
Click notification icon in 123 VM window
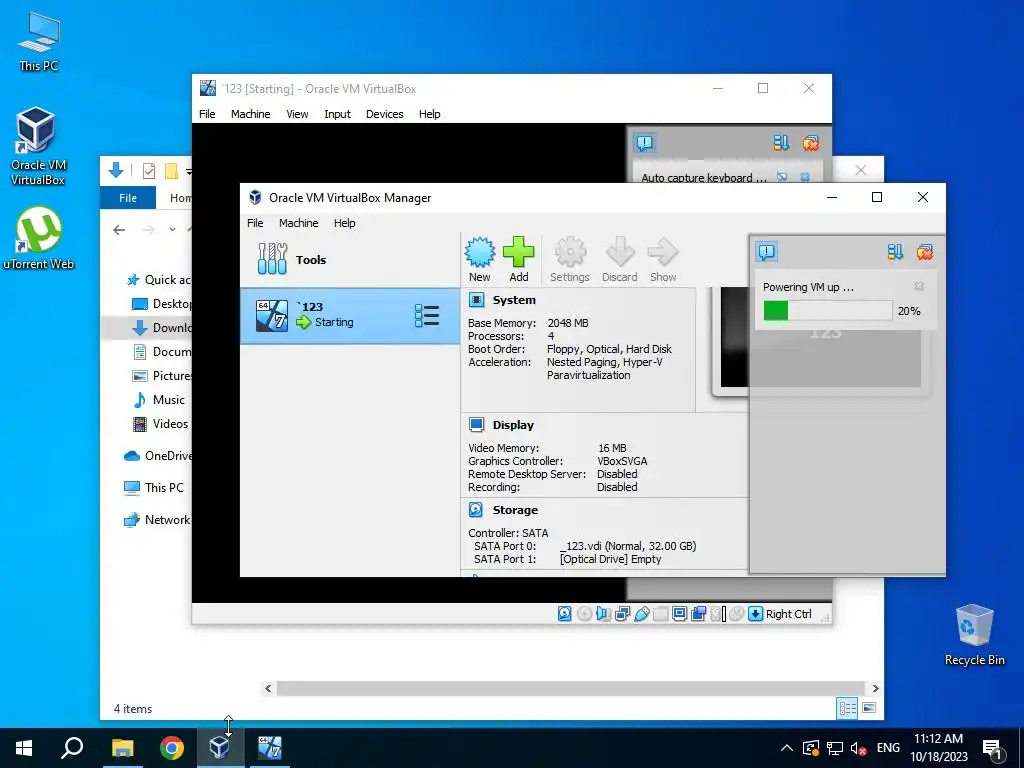(645, 142)
